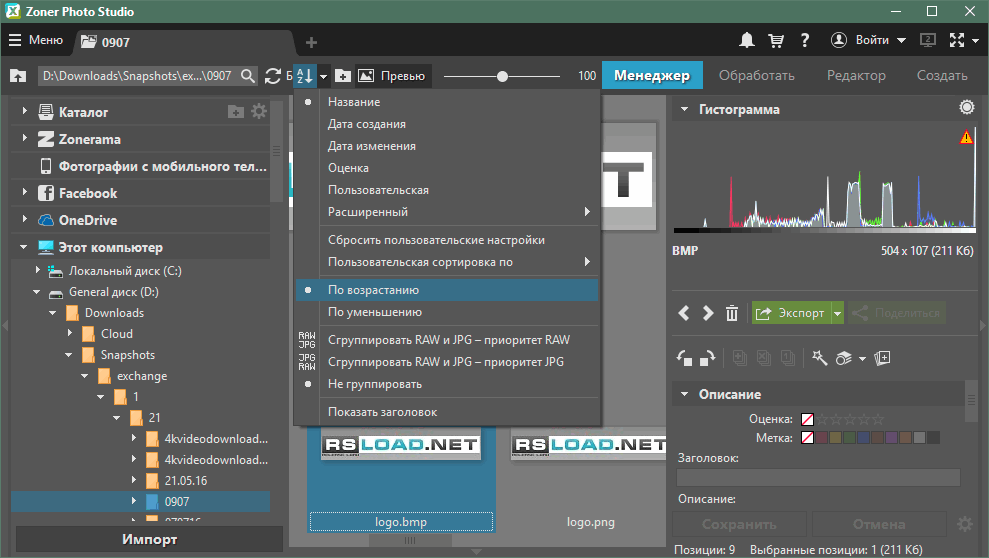Rotate image right icon
989x558 pixels.
coord(708,358)
